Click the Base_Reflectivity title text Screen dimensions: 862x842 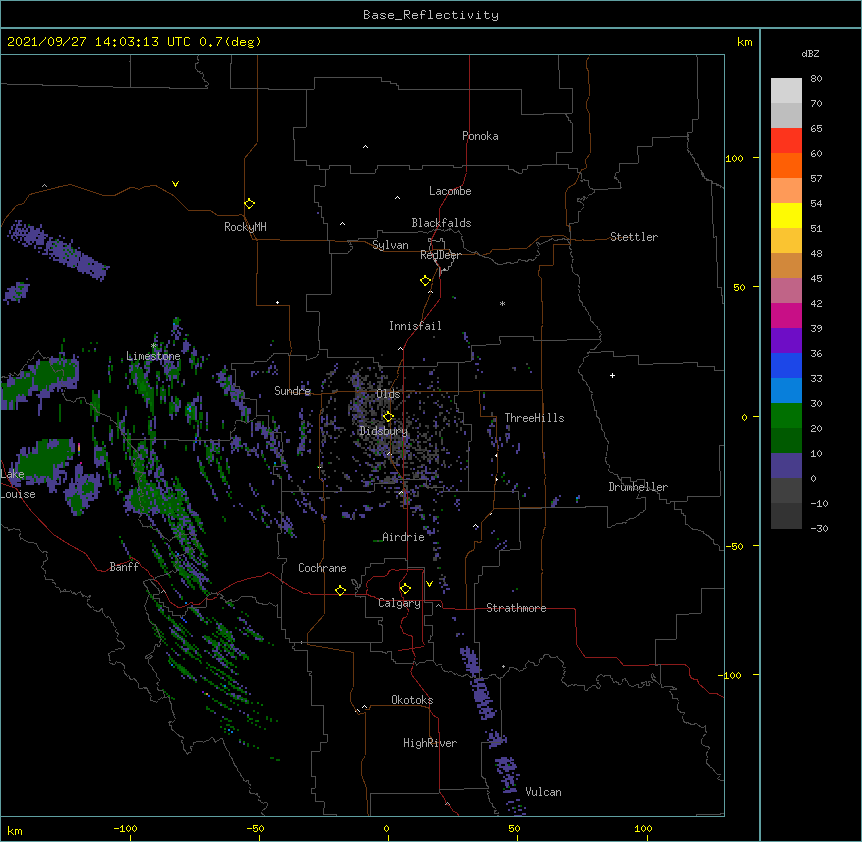(431, 15)
